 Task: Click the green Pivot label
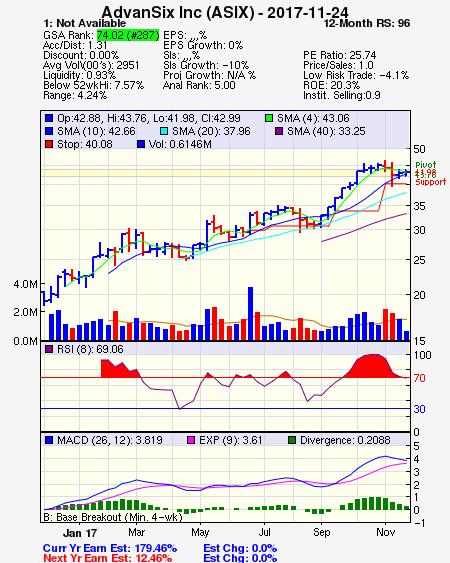point(426,165)
